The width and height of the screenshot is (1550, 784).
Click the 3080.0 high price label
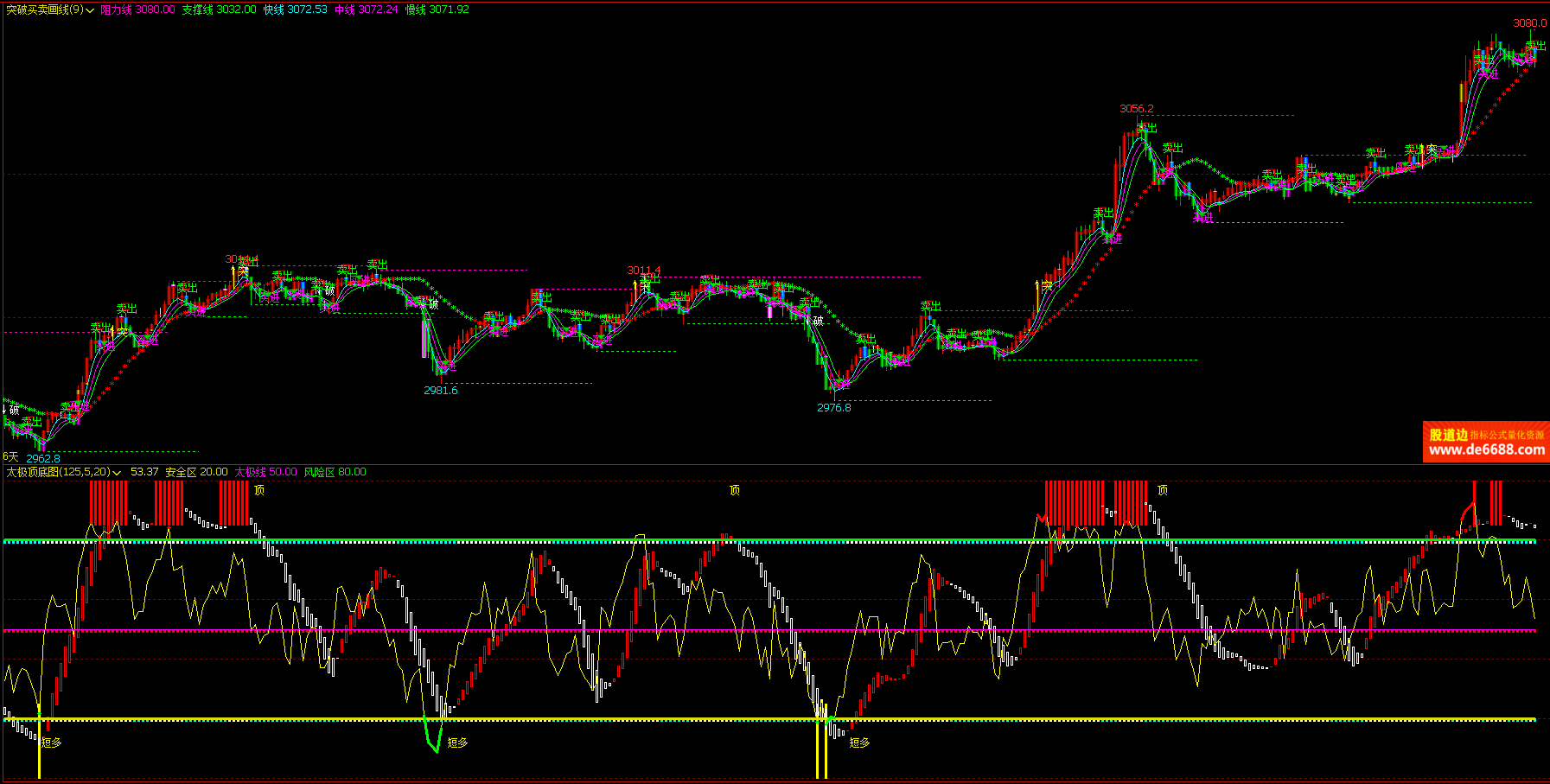(x=1529, y=23)
